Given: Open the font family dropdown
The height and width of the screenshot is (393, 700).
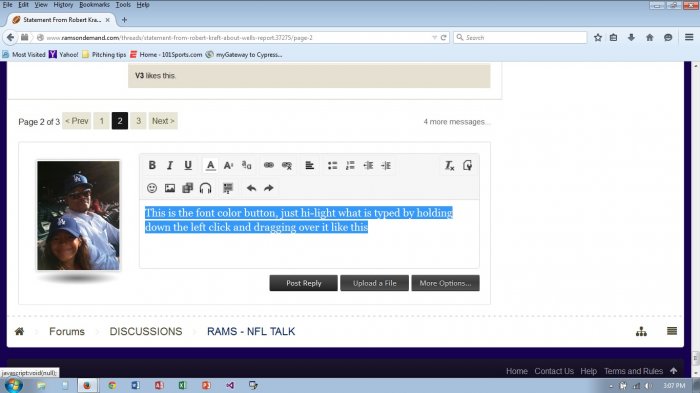Looking at the screenshot, I should pos(246,165).
